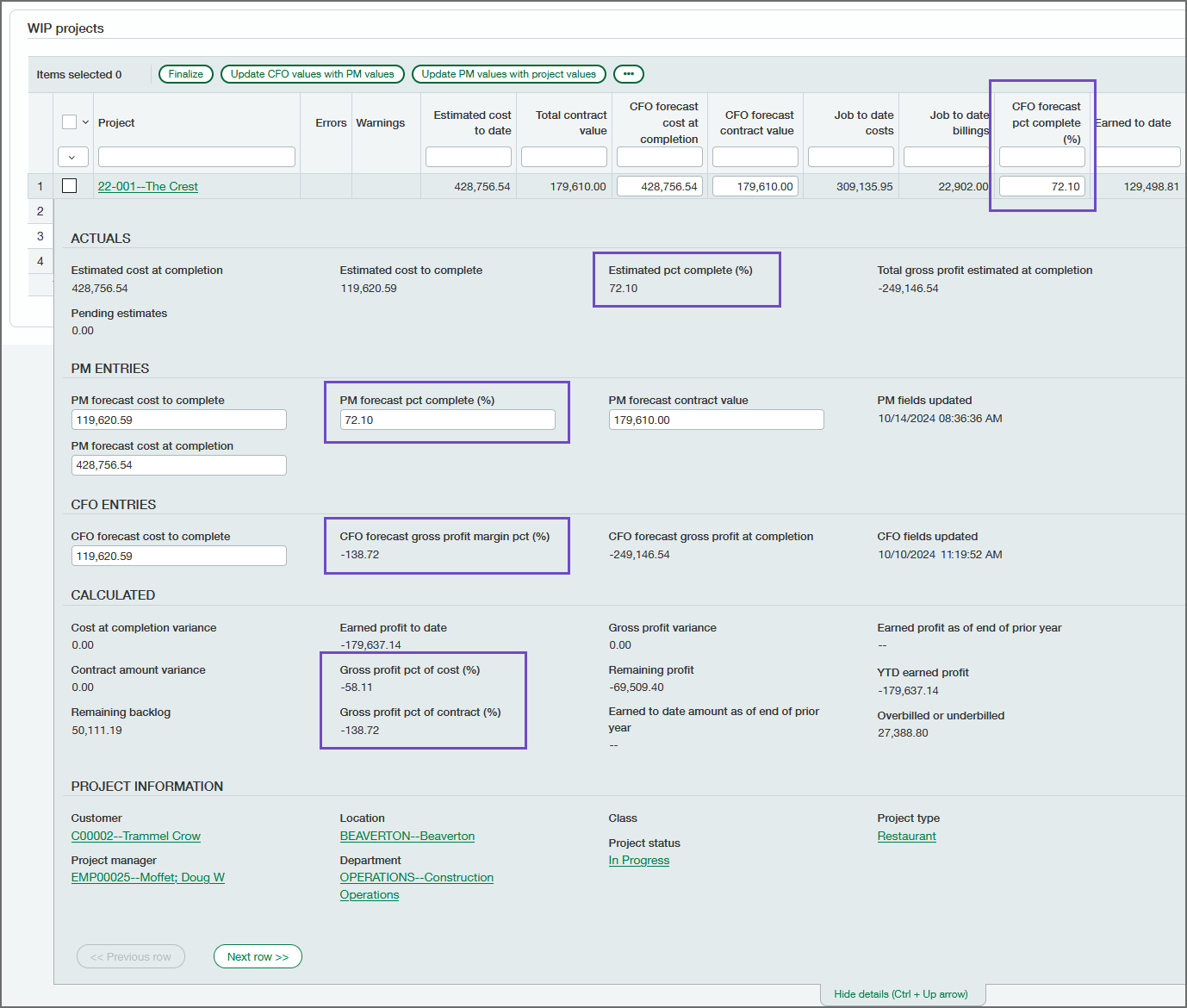Click the Project column filter box
Viewport: 1187px width, 1008px height.
(196, 157)
